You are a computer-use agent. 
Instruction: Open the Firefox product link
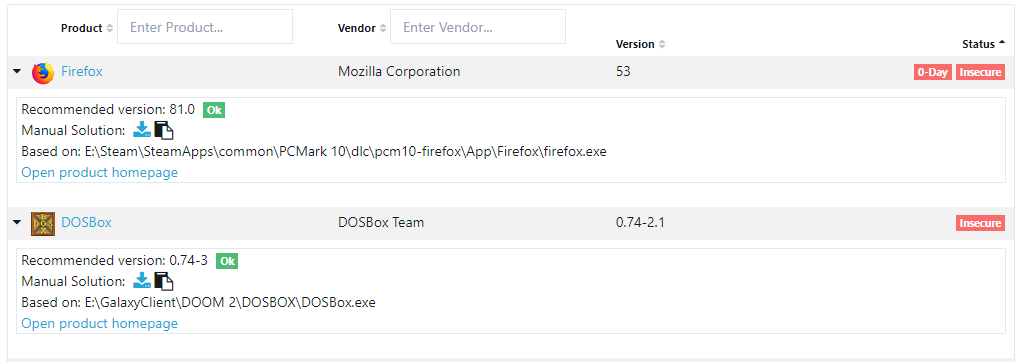coord(82,72)
